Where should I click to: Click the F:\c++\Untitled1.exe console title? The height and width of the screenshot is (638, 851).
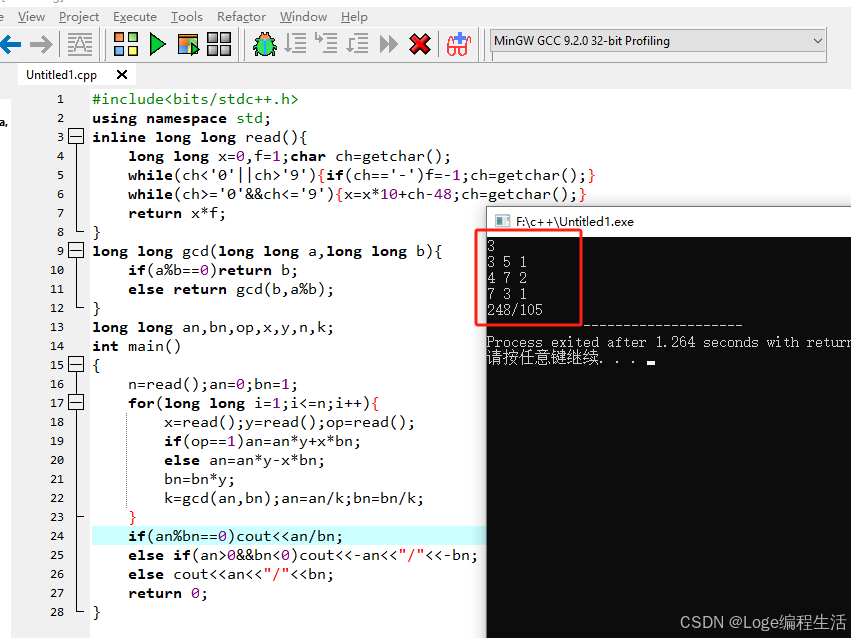pyautogui.click(x=575, y=221)
